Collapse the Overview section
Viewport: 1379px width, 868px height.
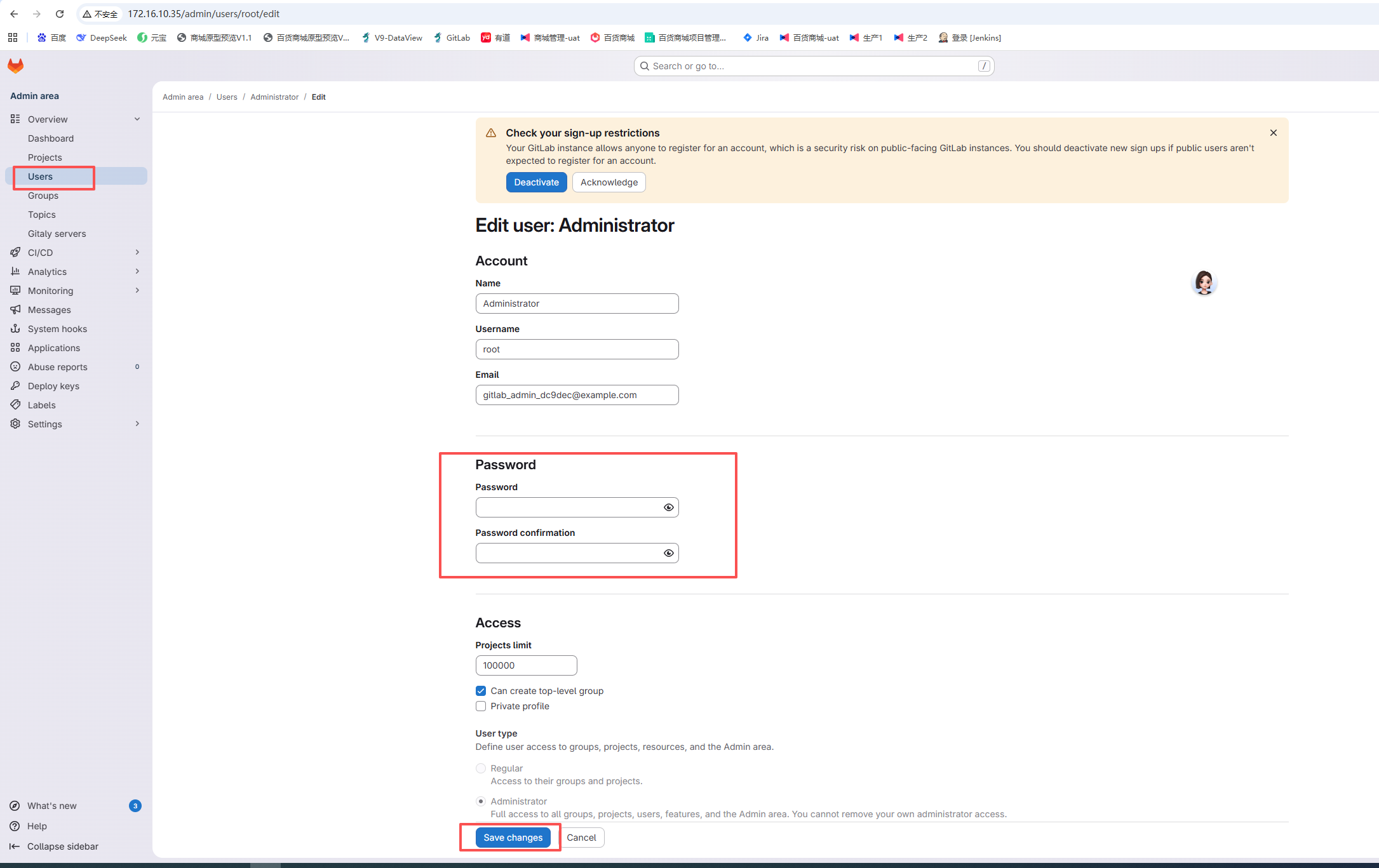tap(137, 119)
